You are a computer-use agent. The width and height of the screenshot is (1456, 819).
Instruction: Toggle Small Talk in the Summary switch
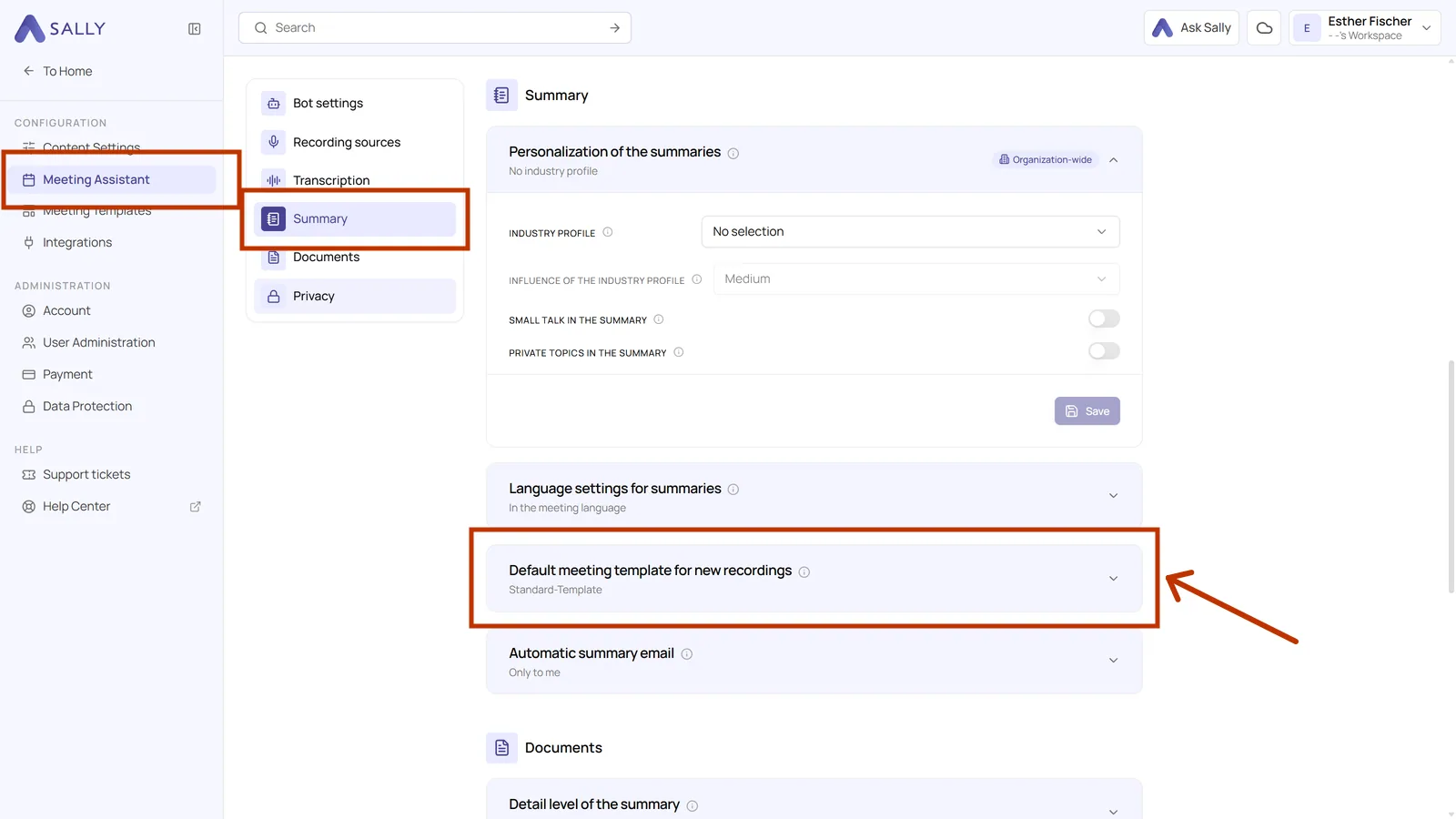[1104, 319]
